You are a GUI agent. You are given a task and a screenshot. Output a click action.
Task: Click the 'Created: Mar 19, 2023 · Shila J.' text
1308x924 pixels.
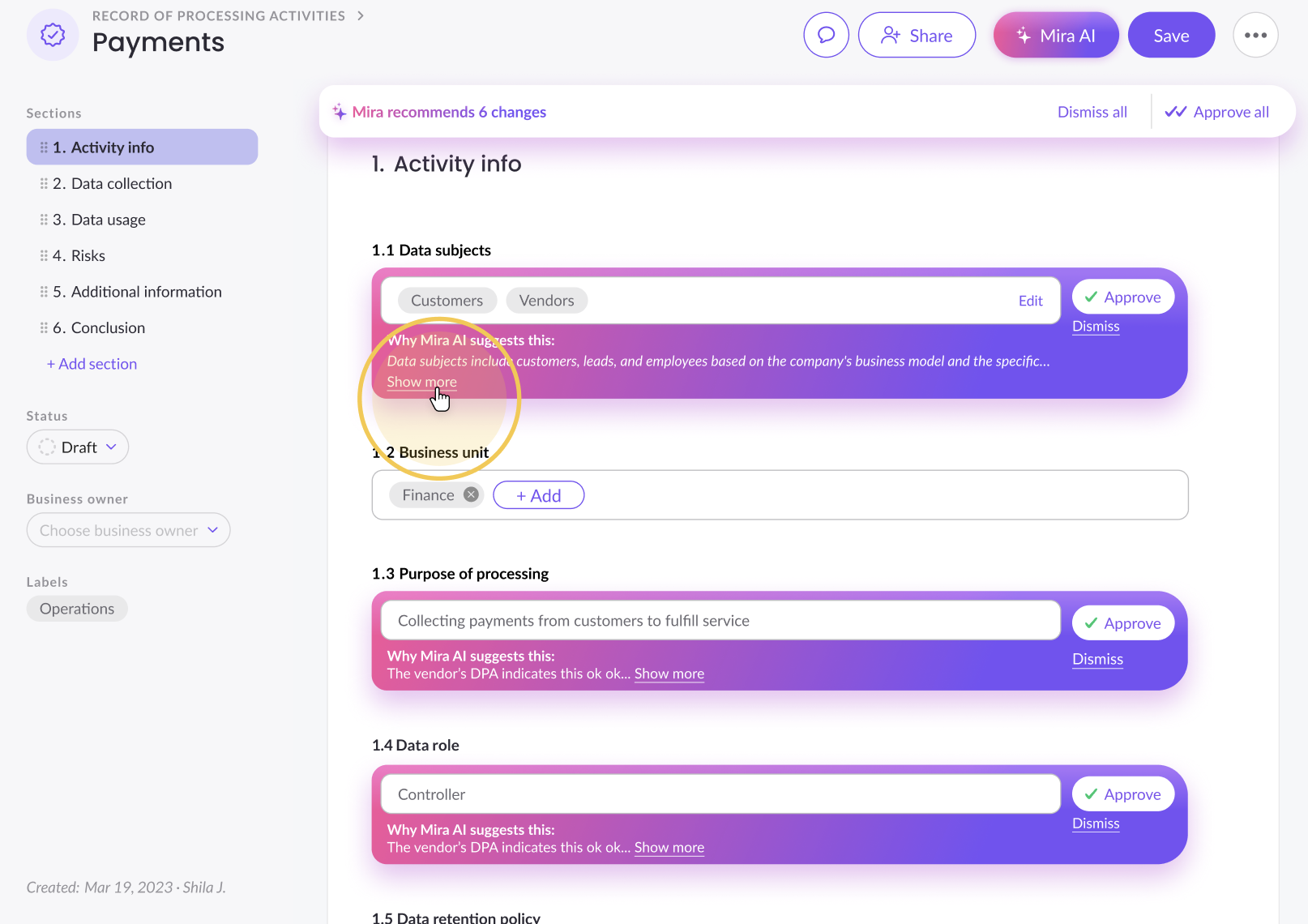click(x=126, y=888)
